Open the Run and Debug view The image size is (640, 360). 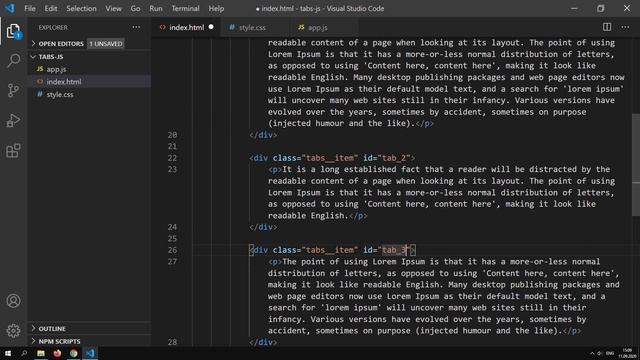pyautogui.click(x=13, y=120)
